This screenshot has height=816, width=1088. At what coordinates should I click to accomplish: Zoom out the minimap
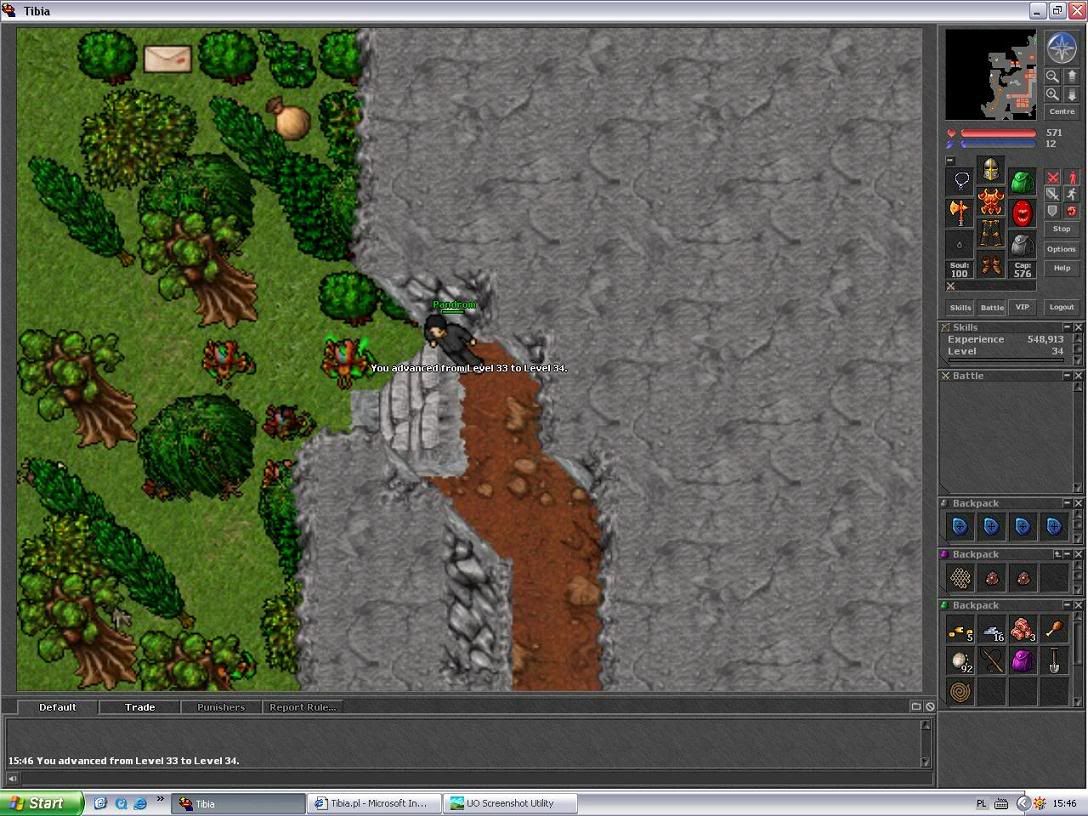tap(1053, 76)
